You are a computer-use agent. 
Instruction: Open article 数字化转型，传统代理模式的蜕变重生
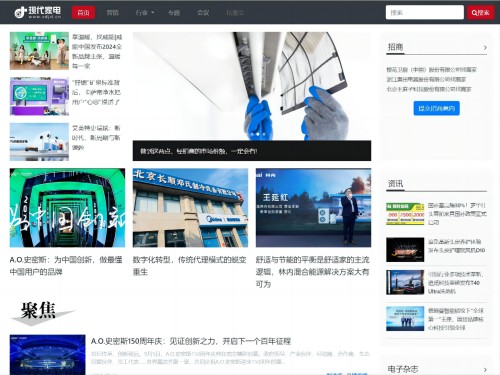(x=189, y=266)
